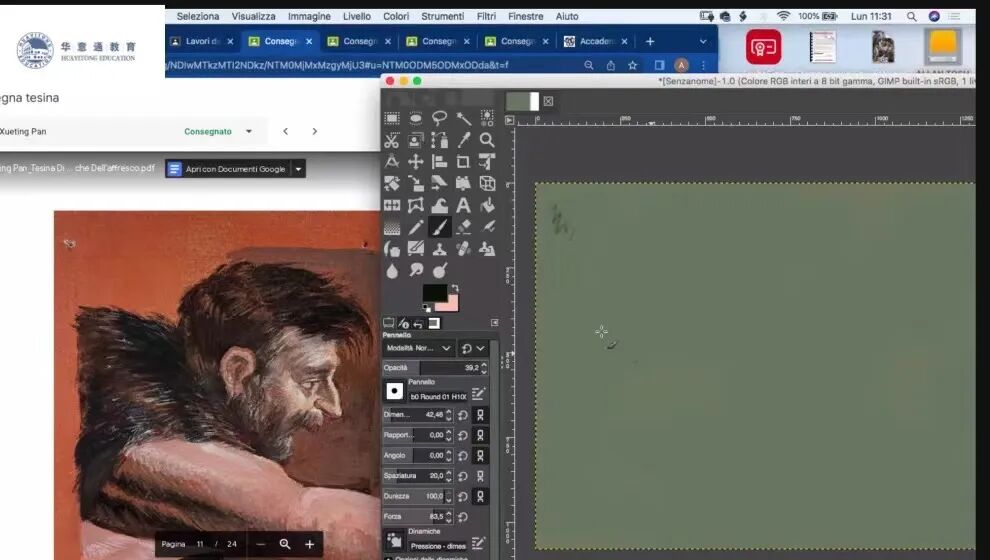Toggle the brush link for Dimen. size
Image resolution: width=990 pixels, height=560 pixels.
point(480,415)
